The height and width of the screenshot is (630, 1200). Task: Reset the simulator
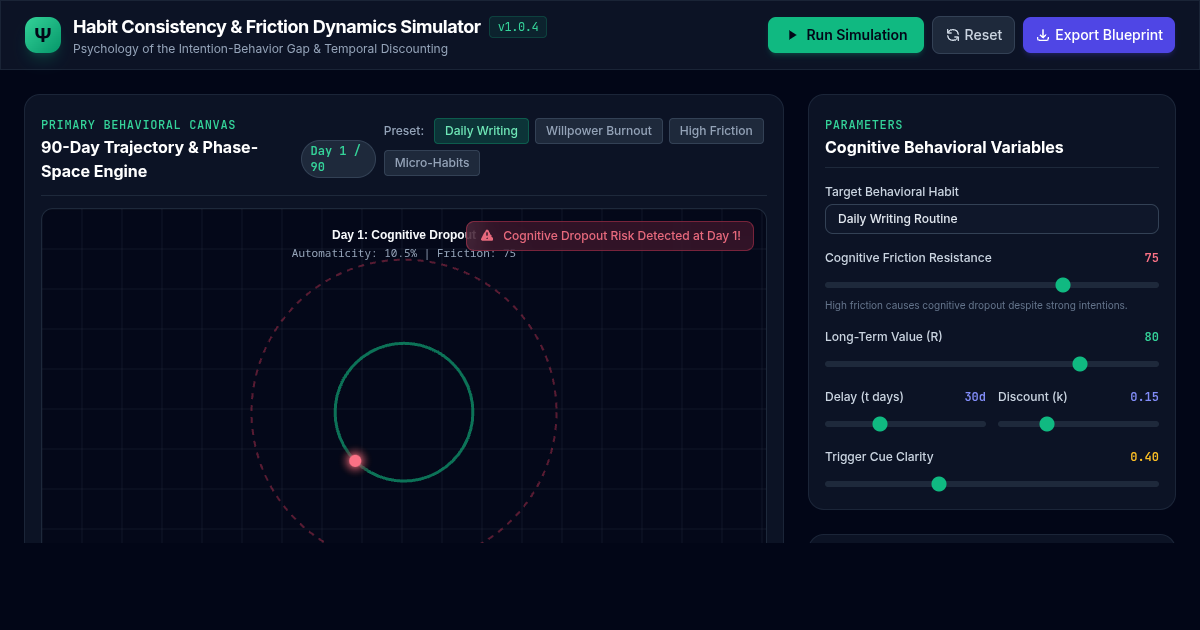(973, 35)
